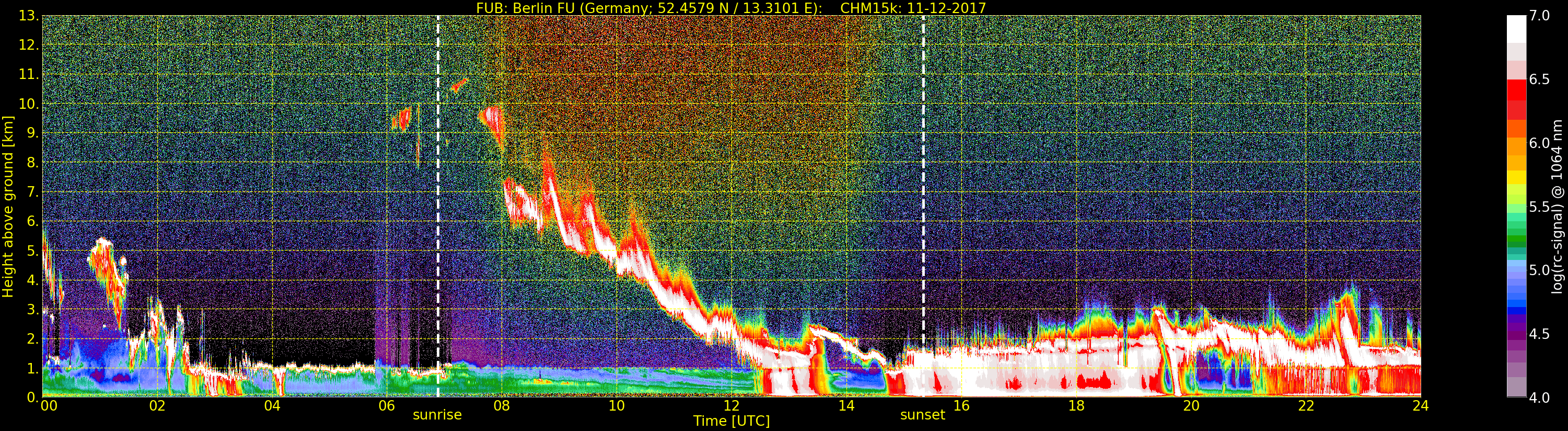1568x431 pixels.
Task: Click the height axis tick label '1.'
Action: click(x=33, y=368)
